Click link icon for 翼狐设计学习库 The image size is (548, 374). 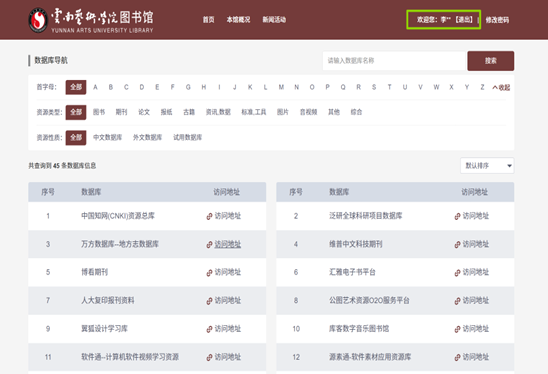tap(209, 329)
